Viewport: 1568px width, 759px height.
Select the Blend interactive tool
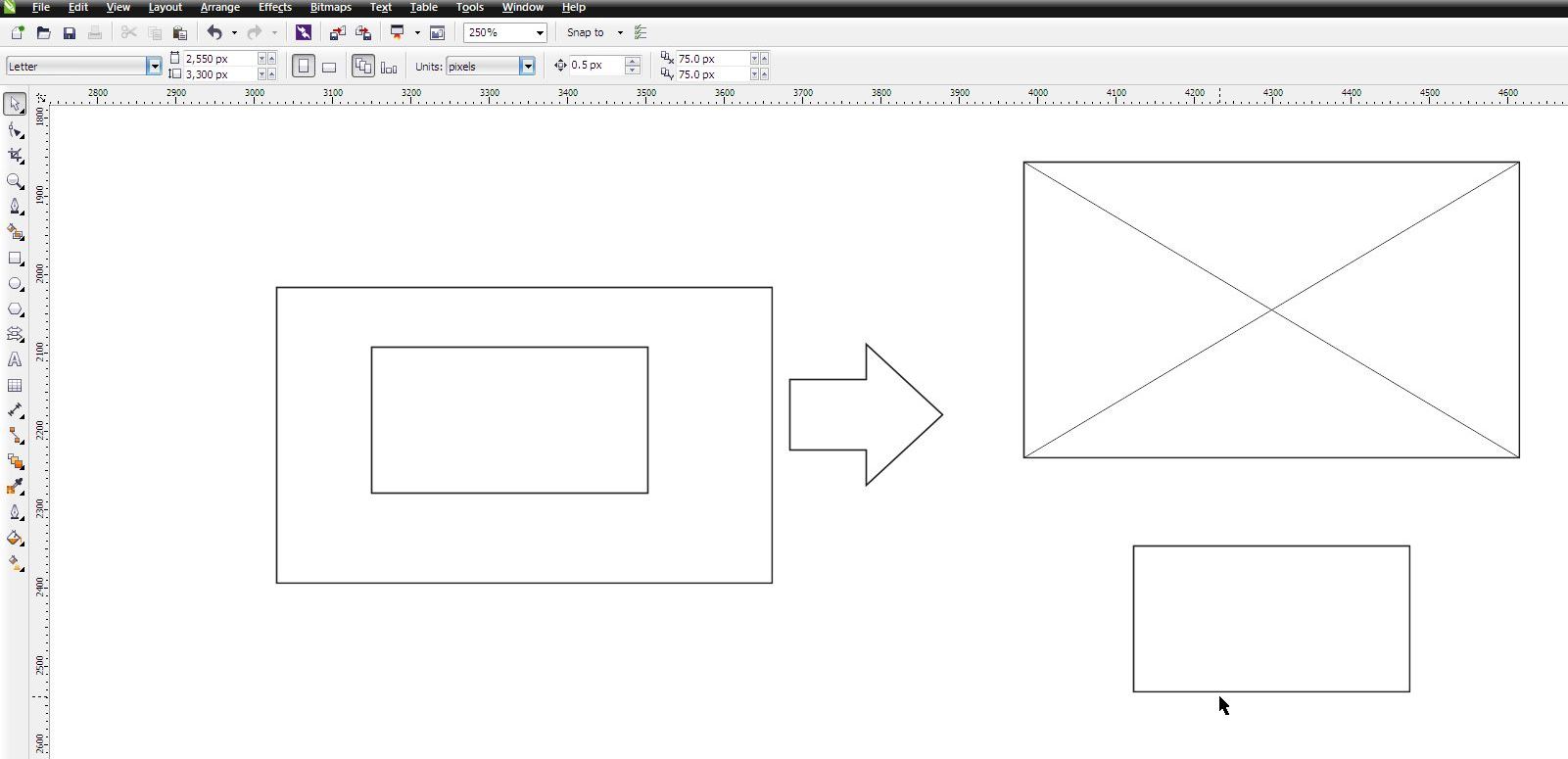pos(15,461)
